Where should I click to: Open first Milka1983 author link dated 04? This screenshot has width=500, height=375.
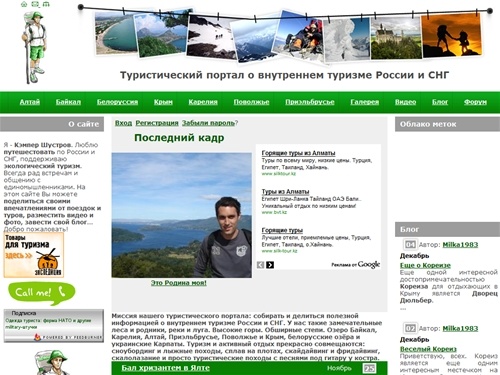[460, 245]
